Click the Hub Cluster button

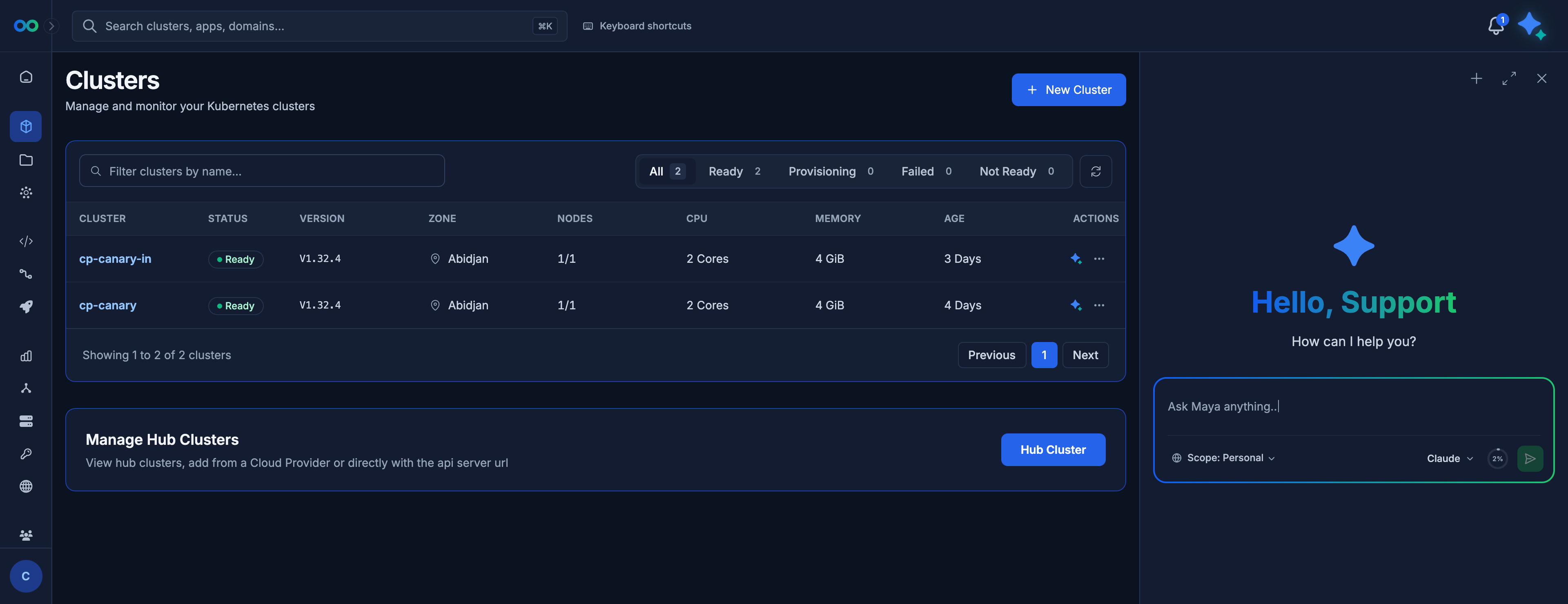(x=1052, y=449)
